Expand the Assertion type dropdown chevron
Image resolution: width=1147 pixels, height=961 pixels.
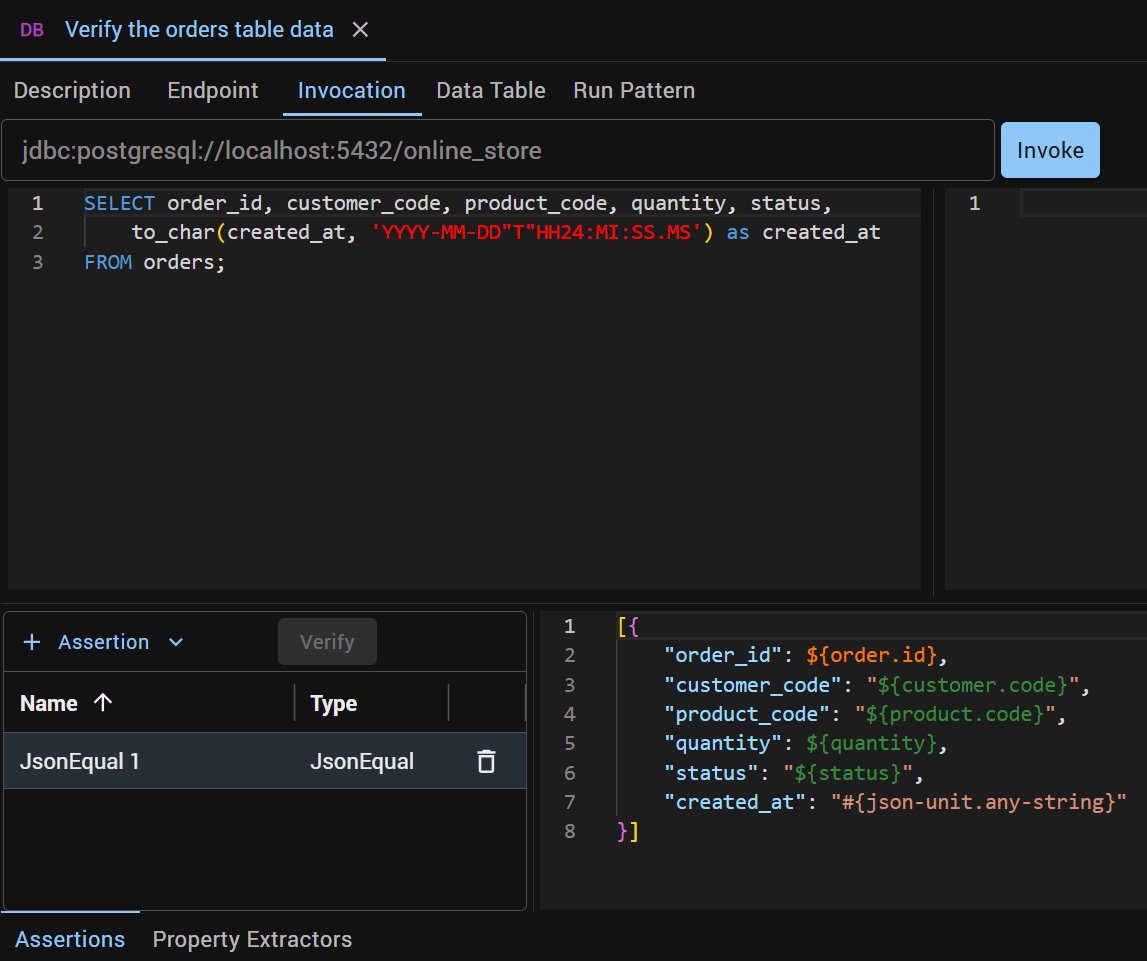pyautogui.click(x=176, y=642)
